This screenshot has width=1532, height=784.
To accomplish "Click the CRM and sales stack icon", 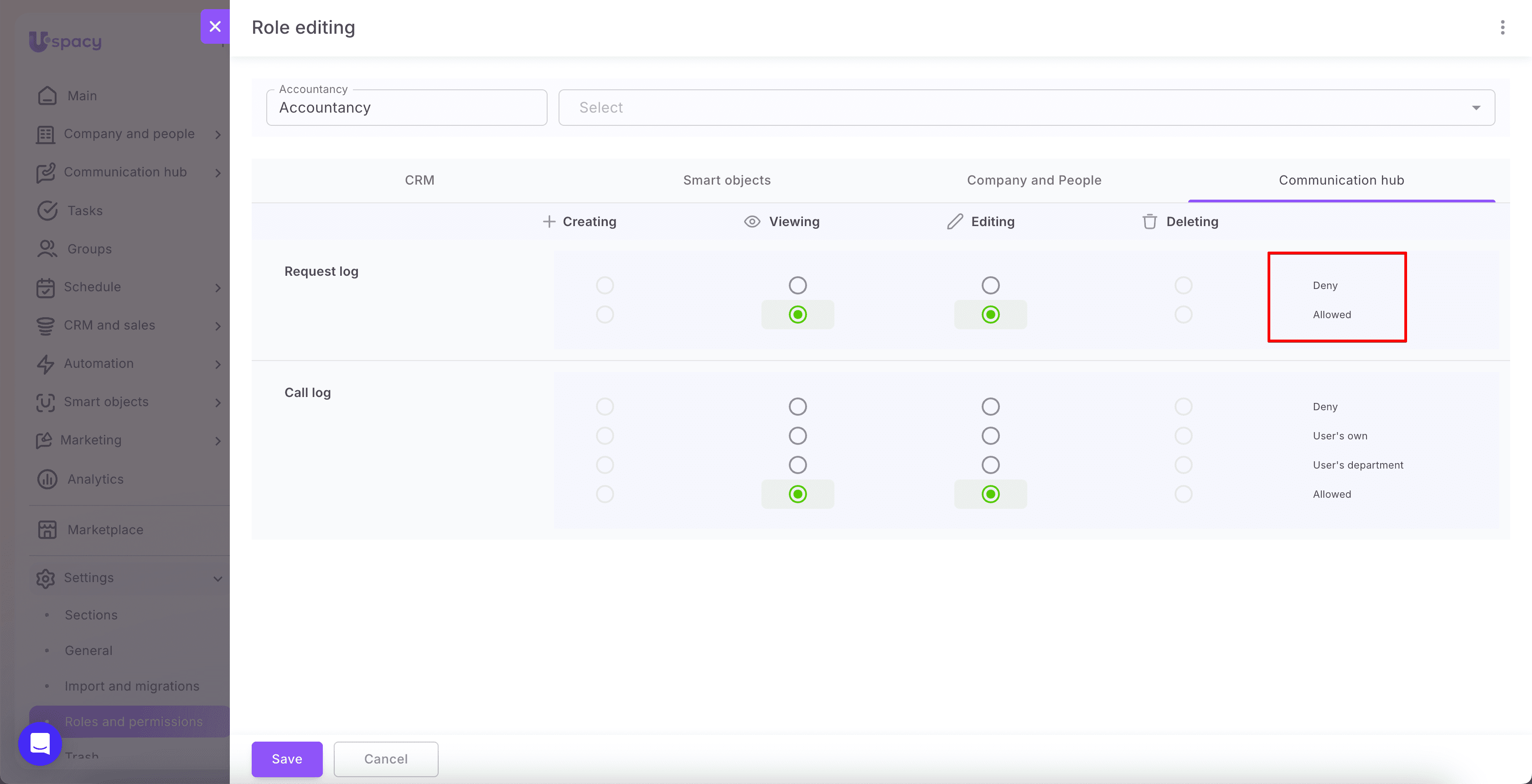I will click(x=45, y=326).
